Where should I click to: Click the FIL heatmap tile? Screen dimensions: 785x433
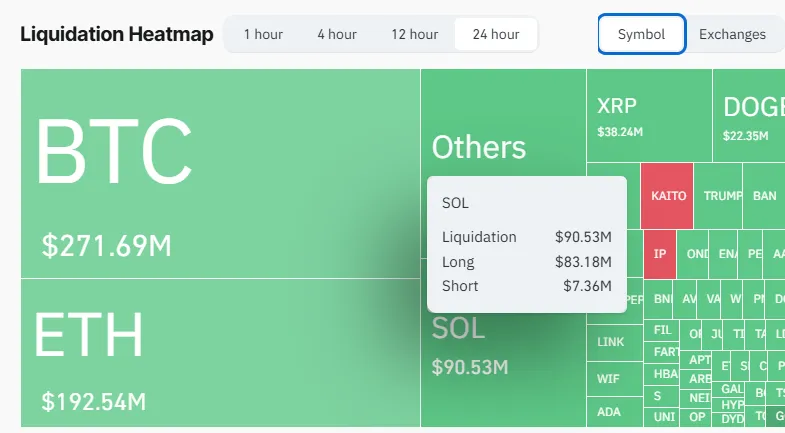663,330
